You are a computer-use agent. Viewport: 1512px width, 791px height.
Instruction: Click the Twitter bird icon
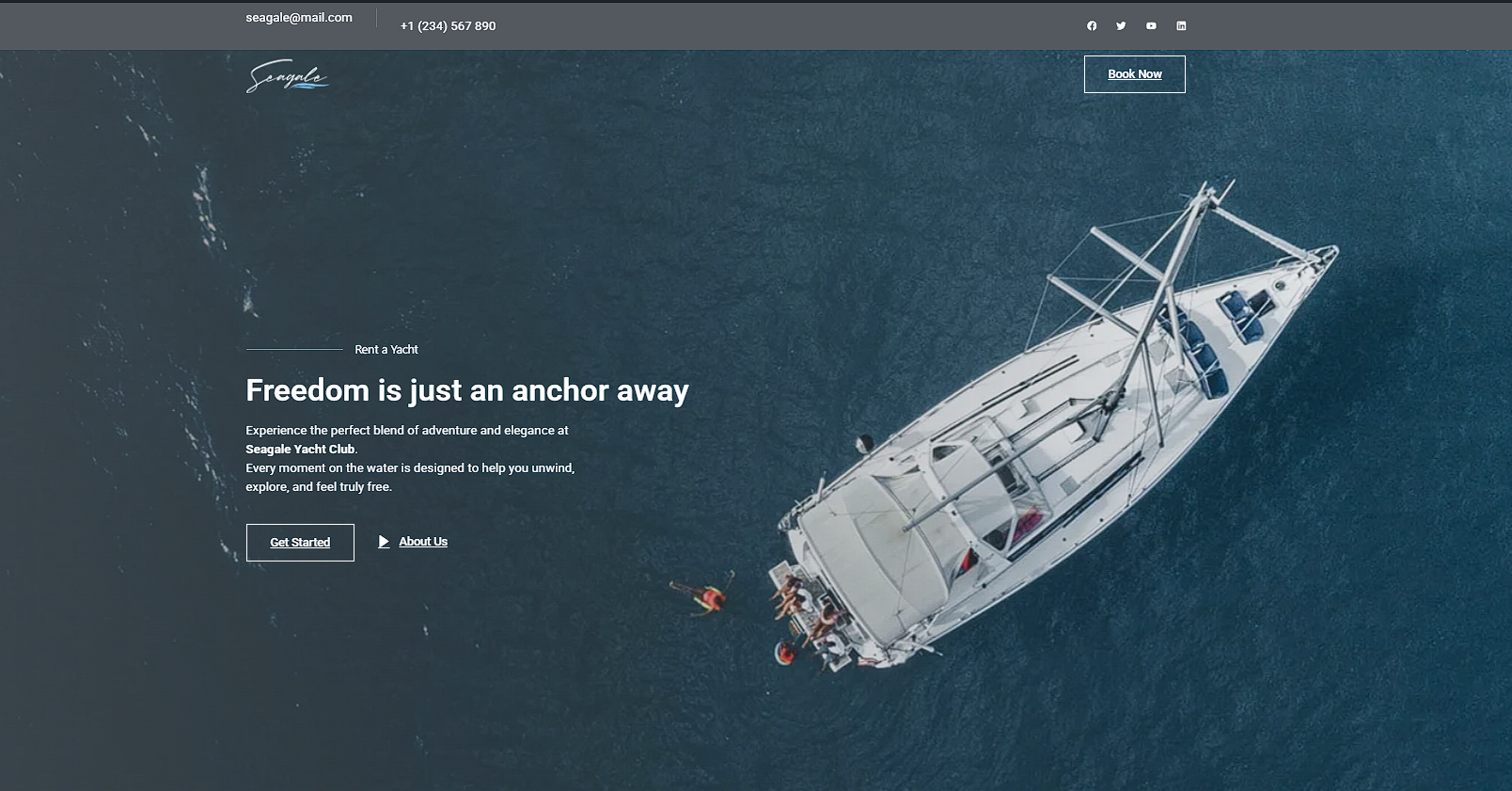tap(1121, 26)
